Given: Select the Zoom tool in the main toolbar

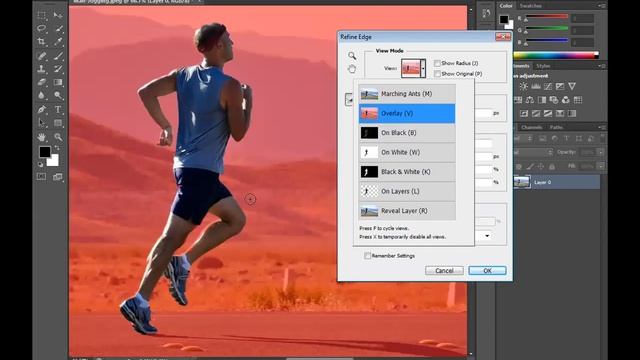Looking at the screenshot, I should [58, 137].
